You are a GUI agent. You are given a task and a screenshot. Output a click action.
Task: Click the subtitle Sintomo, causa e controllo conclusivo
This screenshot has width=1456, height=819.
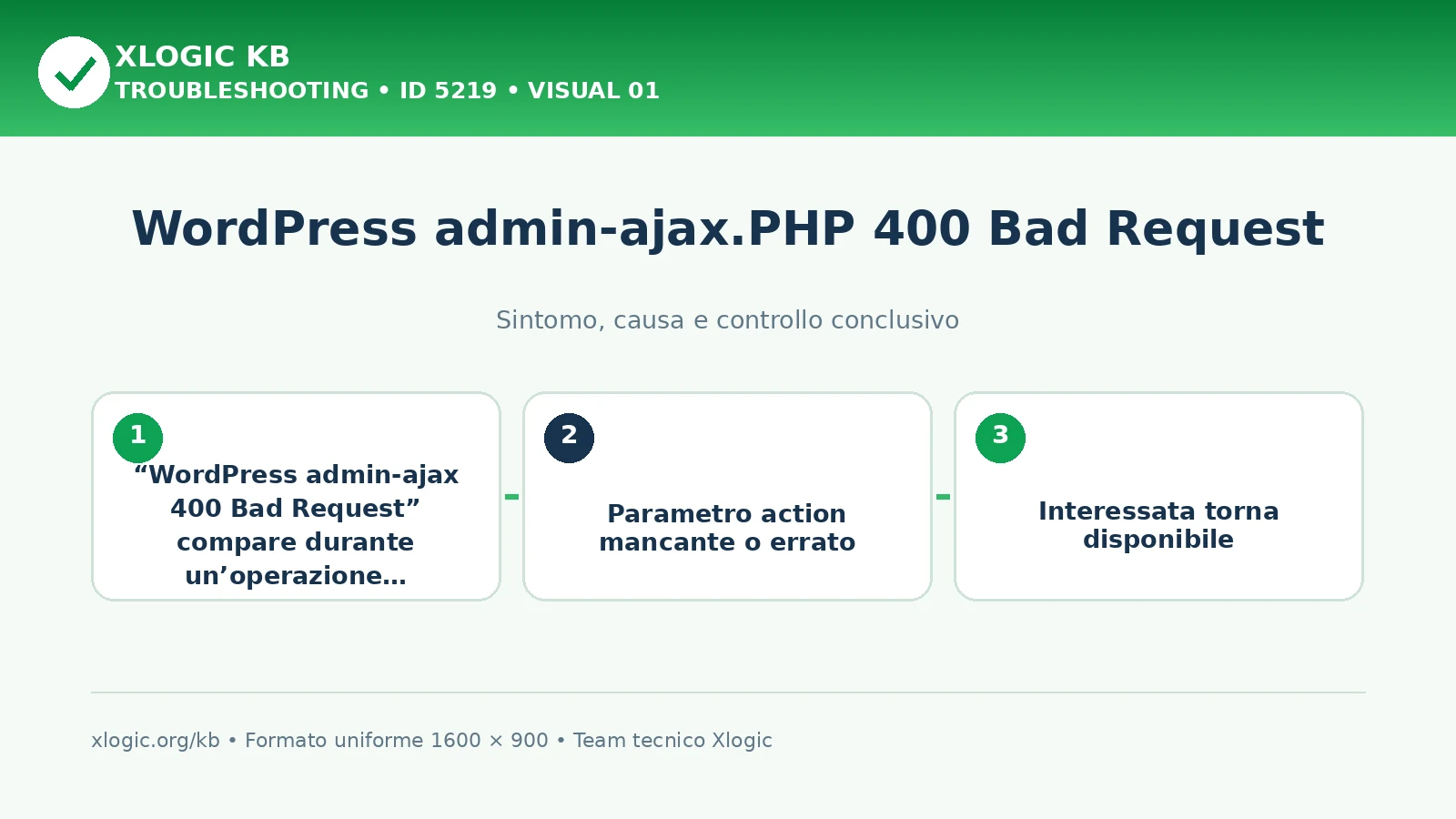point(728,320)
